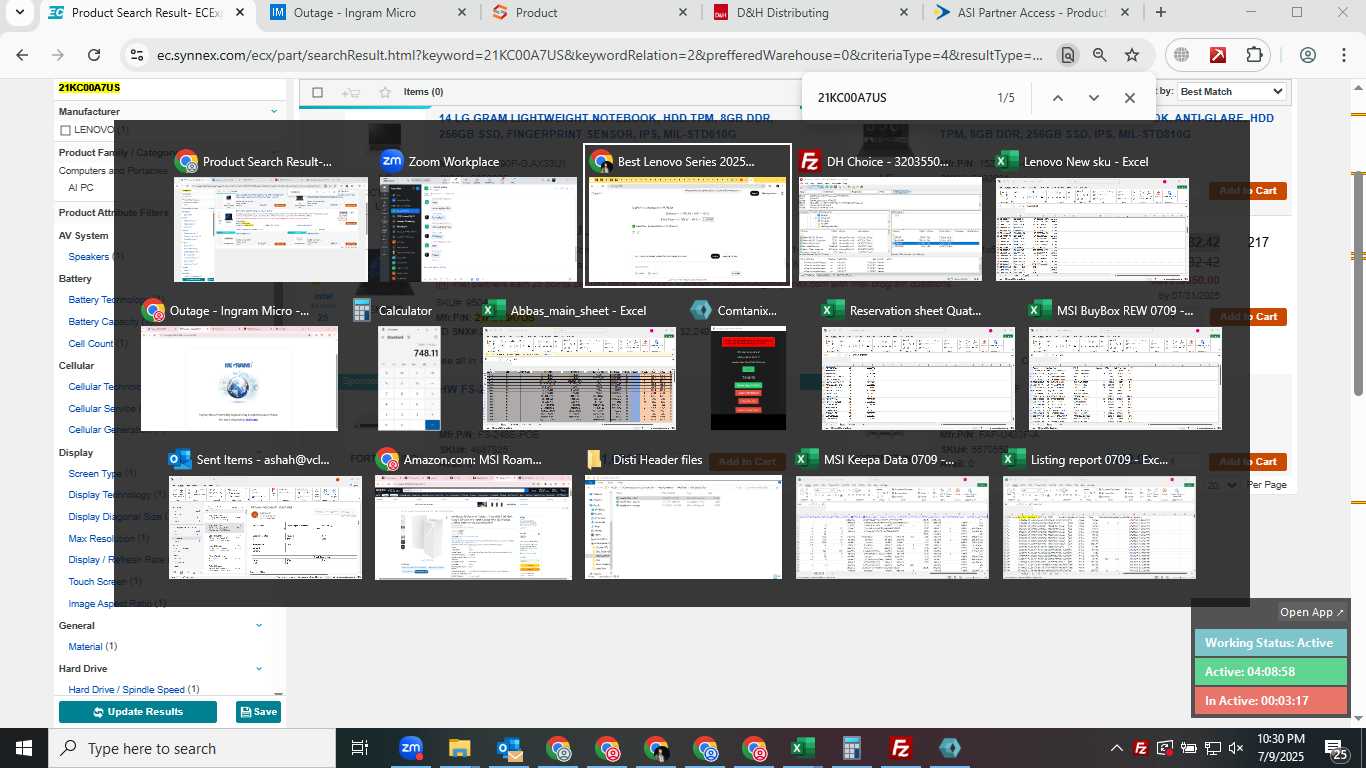Switch to Sent Items Outlook window
This screenshot has height=768, width=1366.
click(x=265, y=527)
